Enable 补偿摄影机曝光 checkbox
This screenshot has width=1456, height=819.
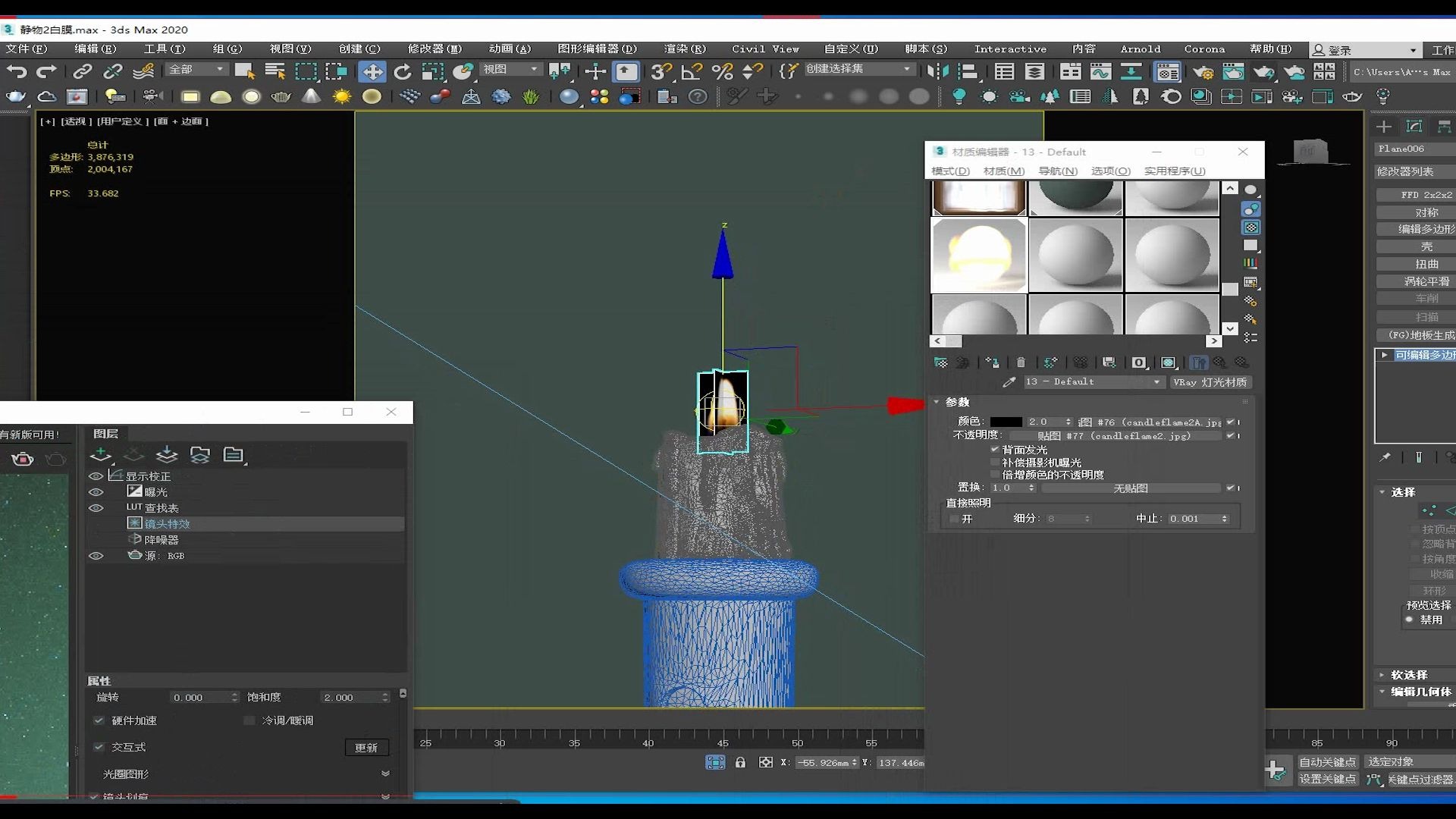995,462
